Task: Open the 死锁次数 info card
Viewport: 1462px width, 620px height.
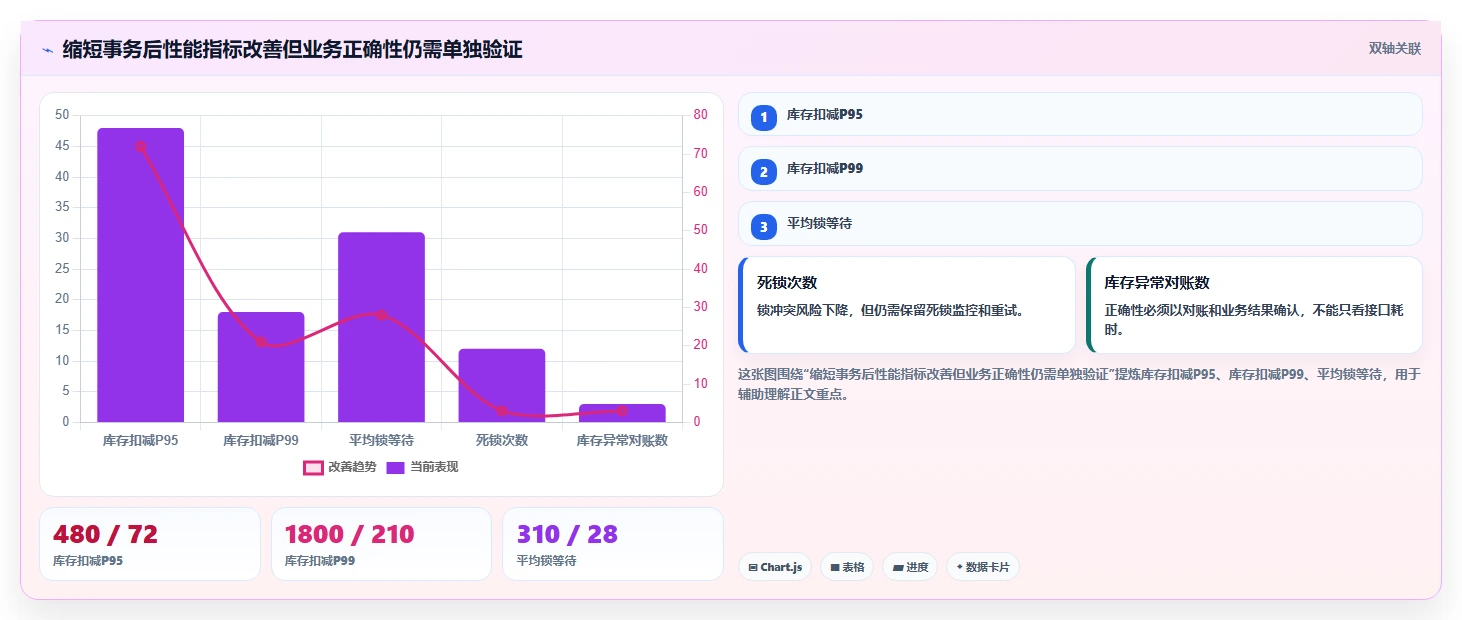Action: (x=907, y=305)
